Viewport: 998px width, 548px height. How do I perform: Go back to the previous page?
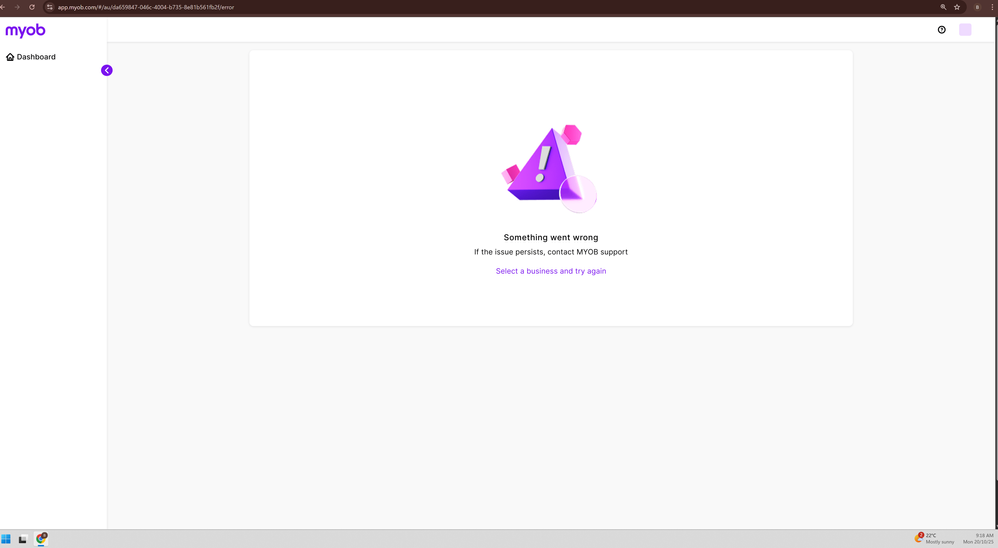pos(4,7)
